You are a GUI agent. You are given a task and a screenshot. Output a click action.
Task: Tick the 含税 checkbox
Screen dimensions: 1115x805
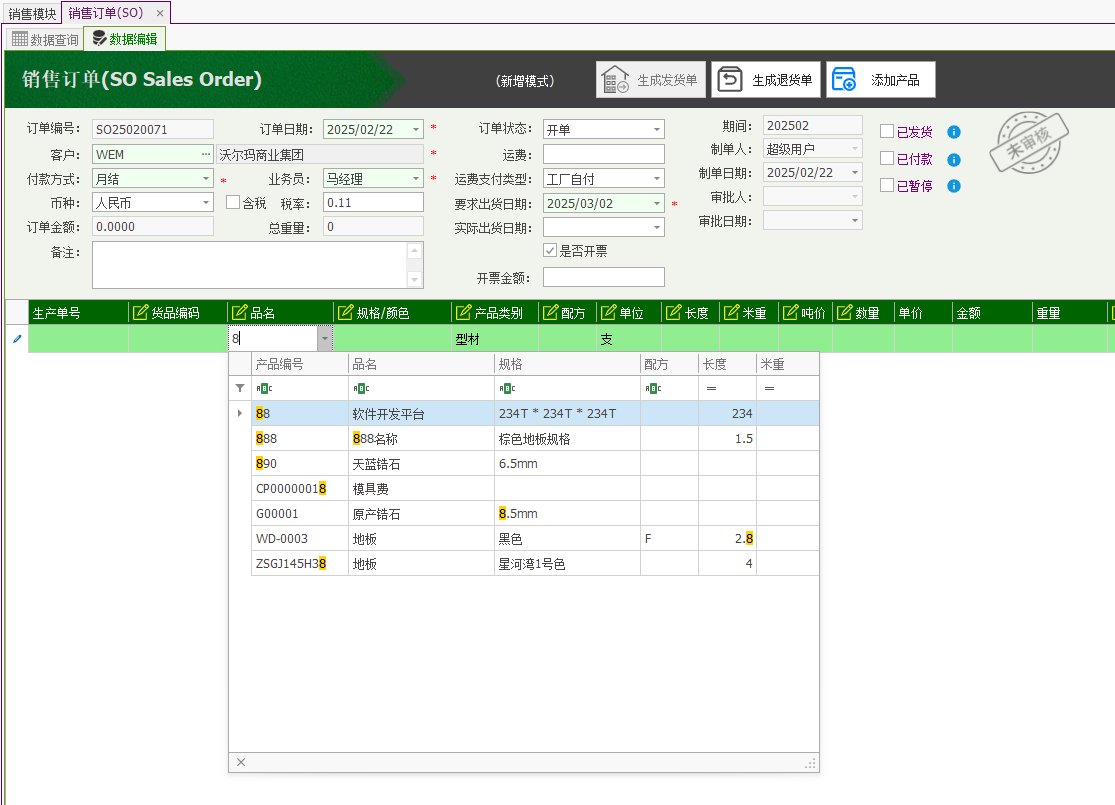[x=233, y=202]
